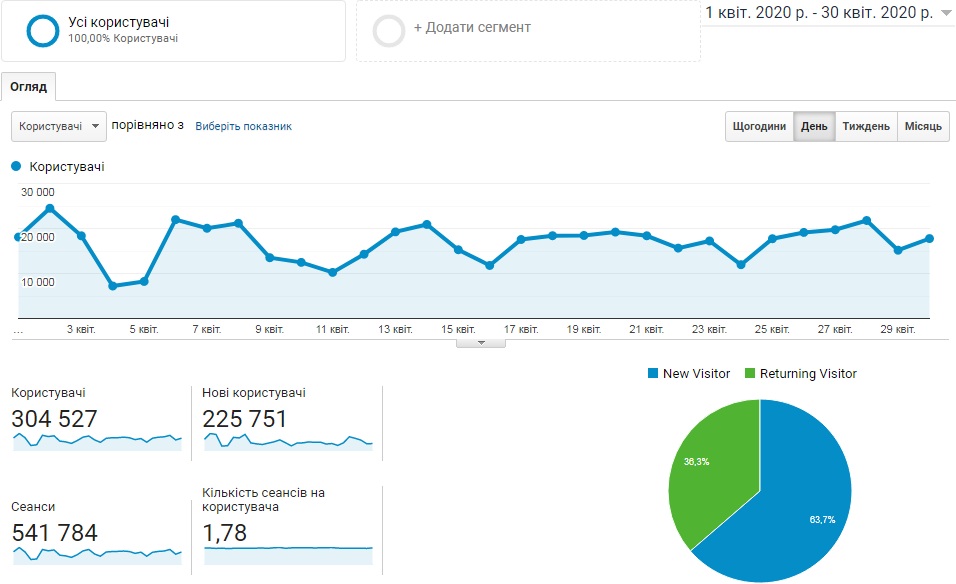This screenshot has width=956, height=584.
Task: Select the День view button
Action: coord(814,126)
